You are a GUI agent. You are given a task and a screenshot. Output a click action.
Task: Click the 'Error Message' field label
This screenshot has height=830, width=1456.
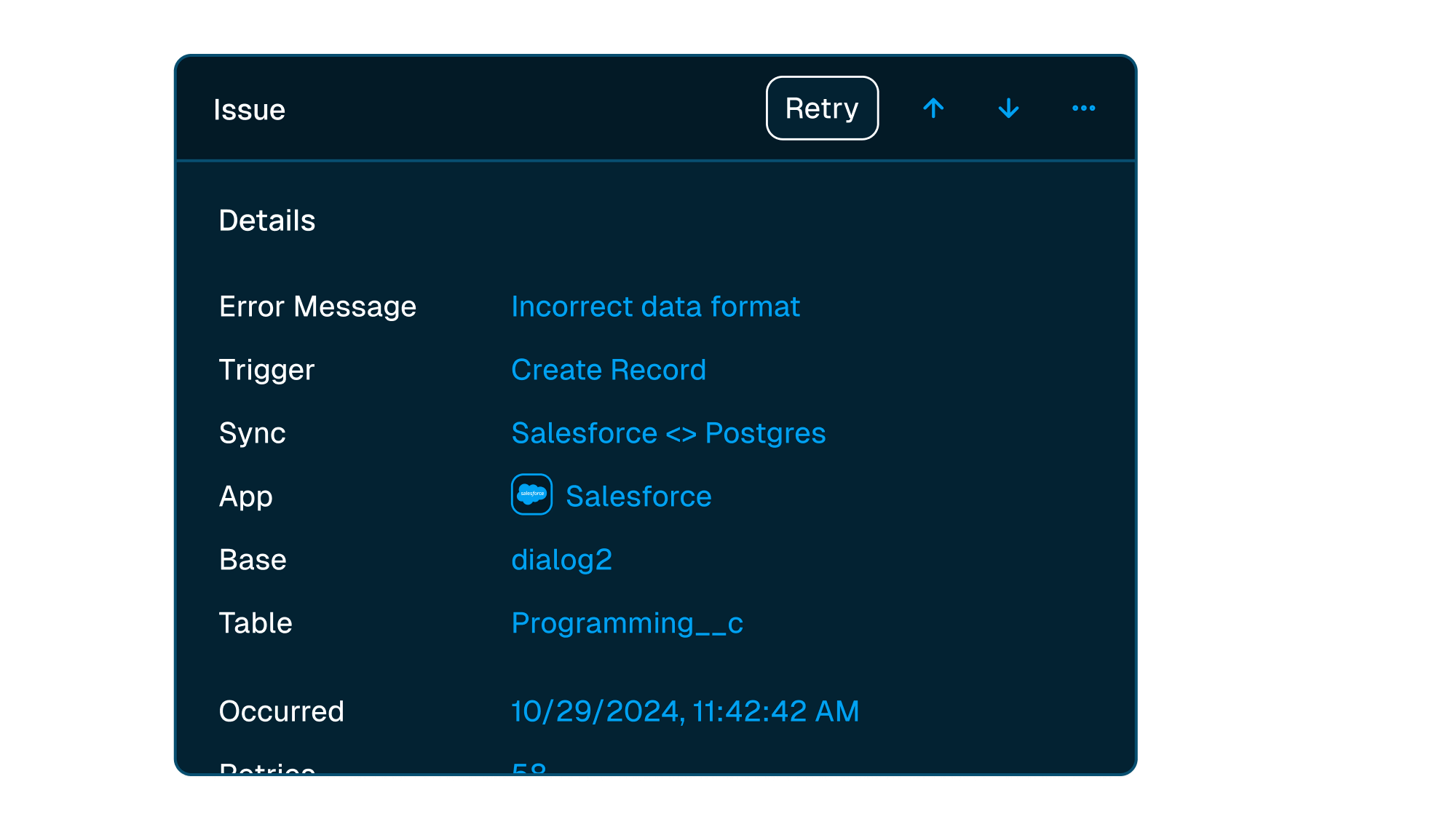(317, 307)
